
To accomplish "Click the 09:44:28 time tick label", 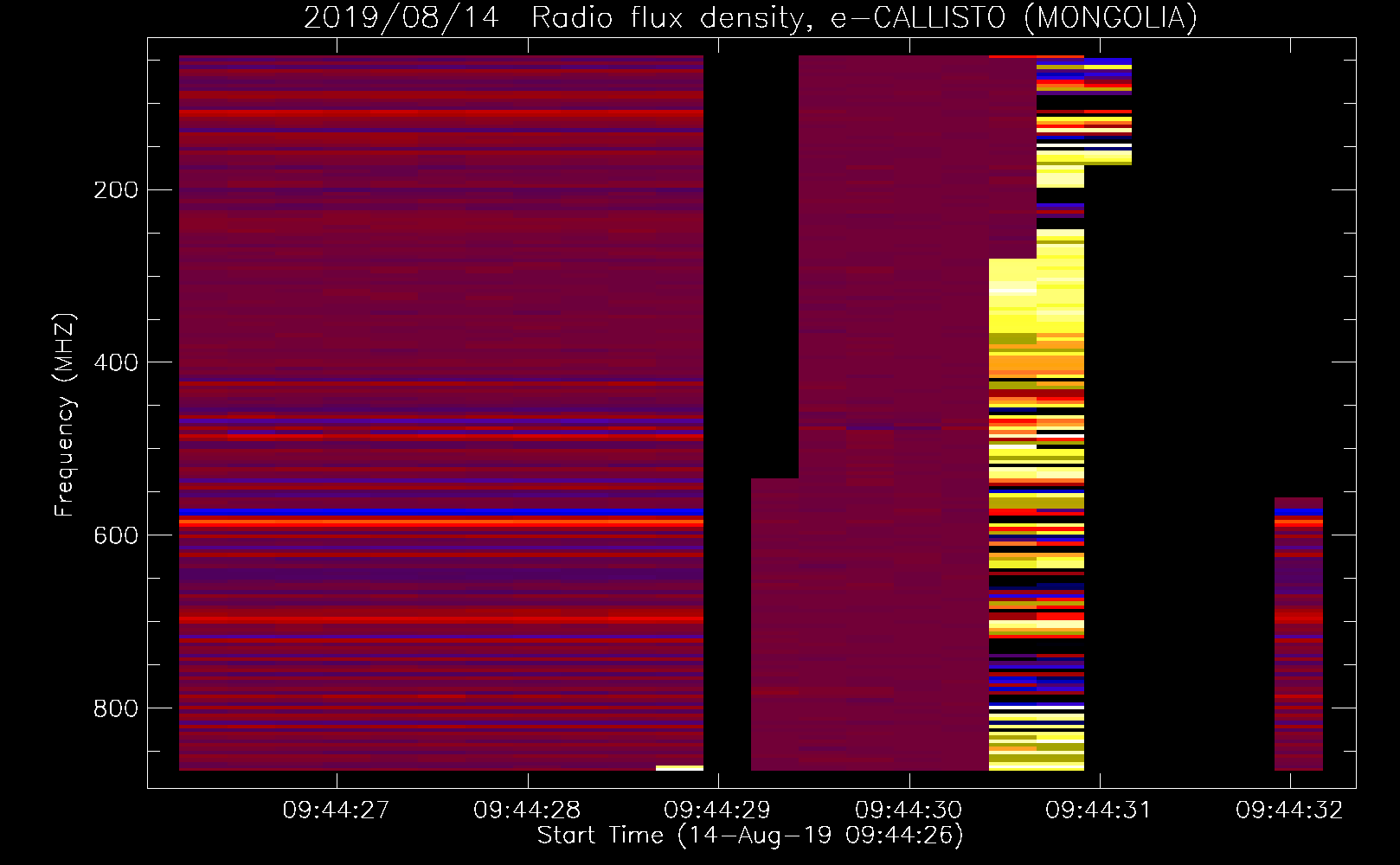I will click(x=527, y=811).
